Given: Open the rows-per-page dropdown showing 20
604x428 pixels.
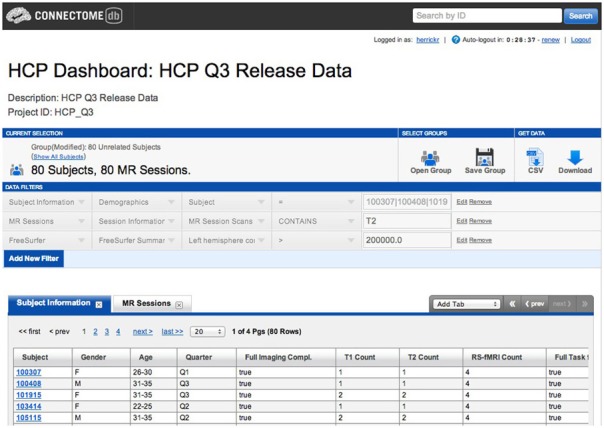Looking at the screenshot, I should point(207,331).
